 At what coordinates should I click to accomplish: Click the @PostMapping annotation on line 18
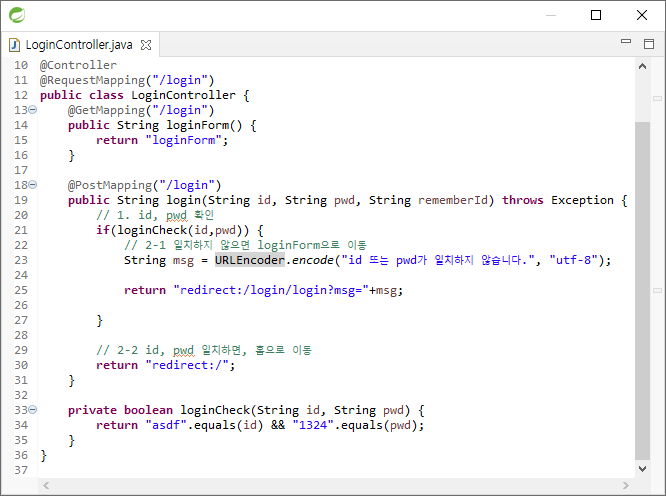(110, 185)
